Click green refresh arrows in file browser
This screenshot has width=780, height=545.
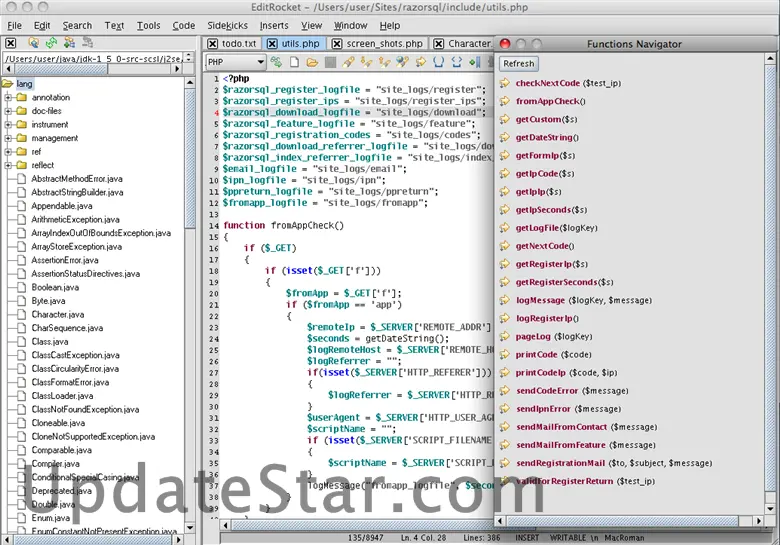51,43
